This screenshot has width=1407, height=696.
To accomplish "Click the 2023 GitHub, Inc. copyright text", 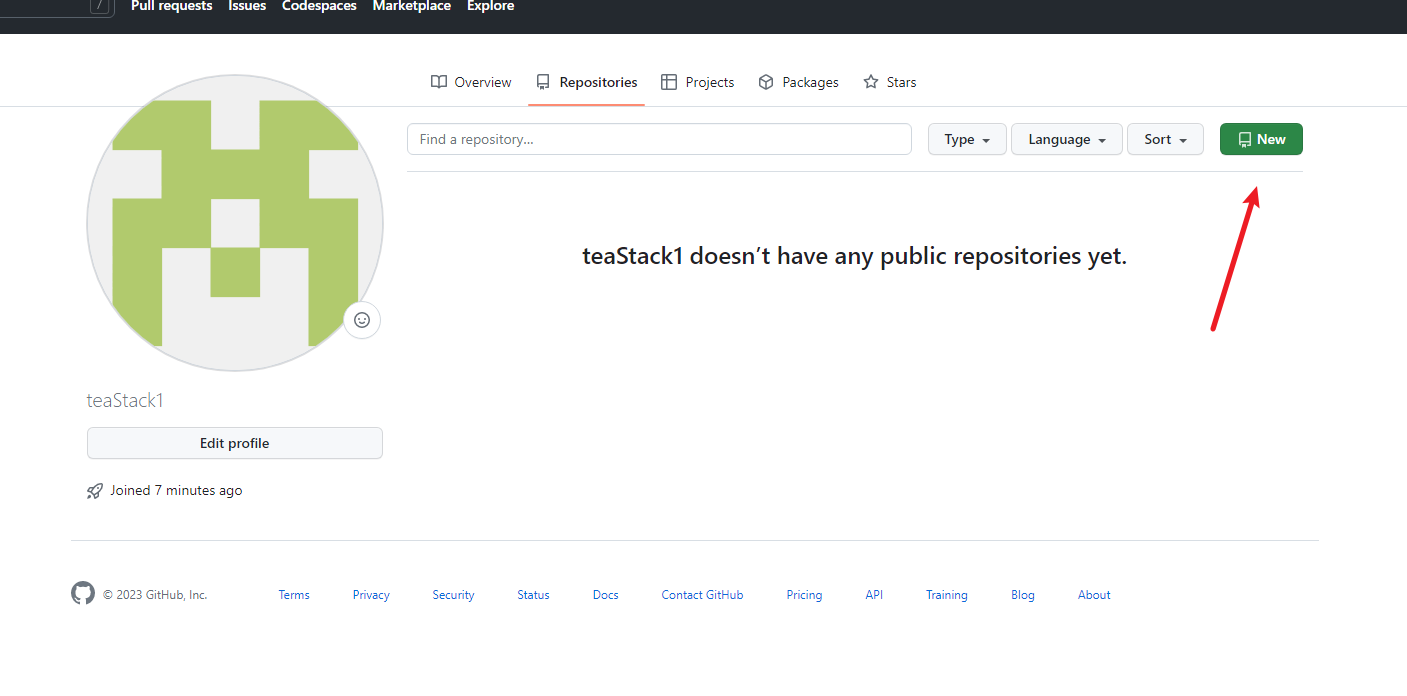I will (x=155, y=595).
